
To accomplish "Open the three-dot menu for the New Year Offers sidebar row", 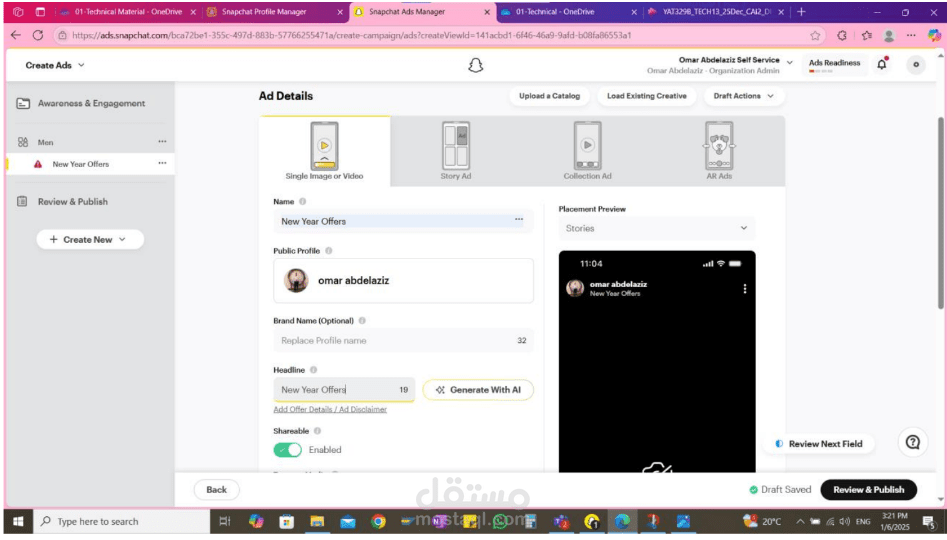I will point(162,163).
